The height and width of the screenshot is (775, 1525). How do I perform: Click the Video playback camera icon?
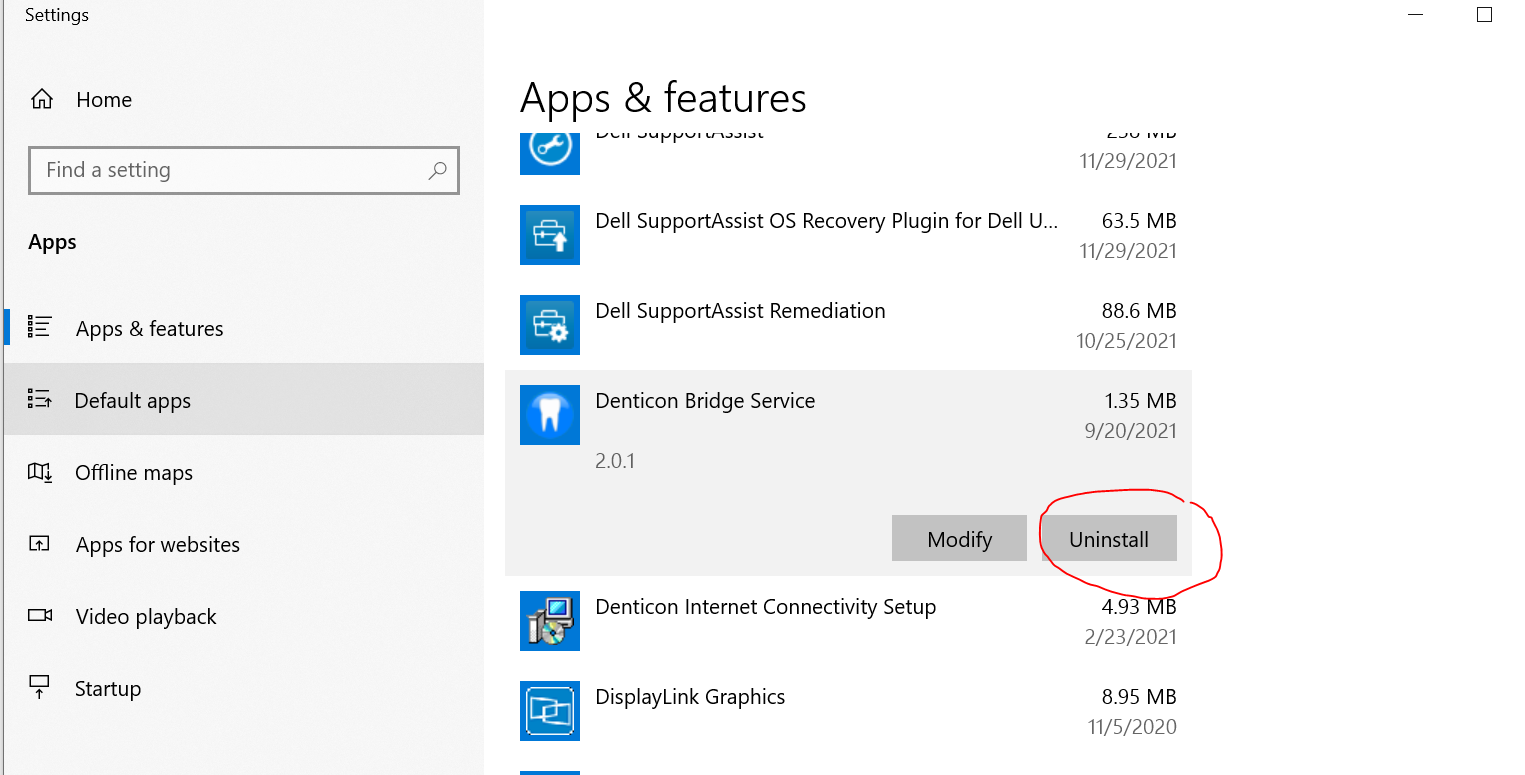click(40, 616)
